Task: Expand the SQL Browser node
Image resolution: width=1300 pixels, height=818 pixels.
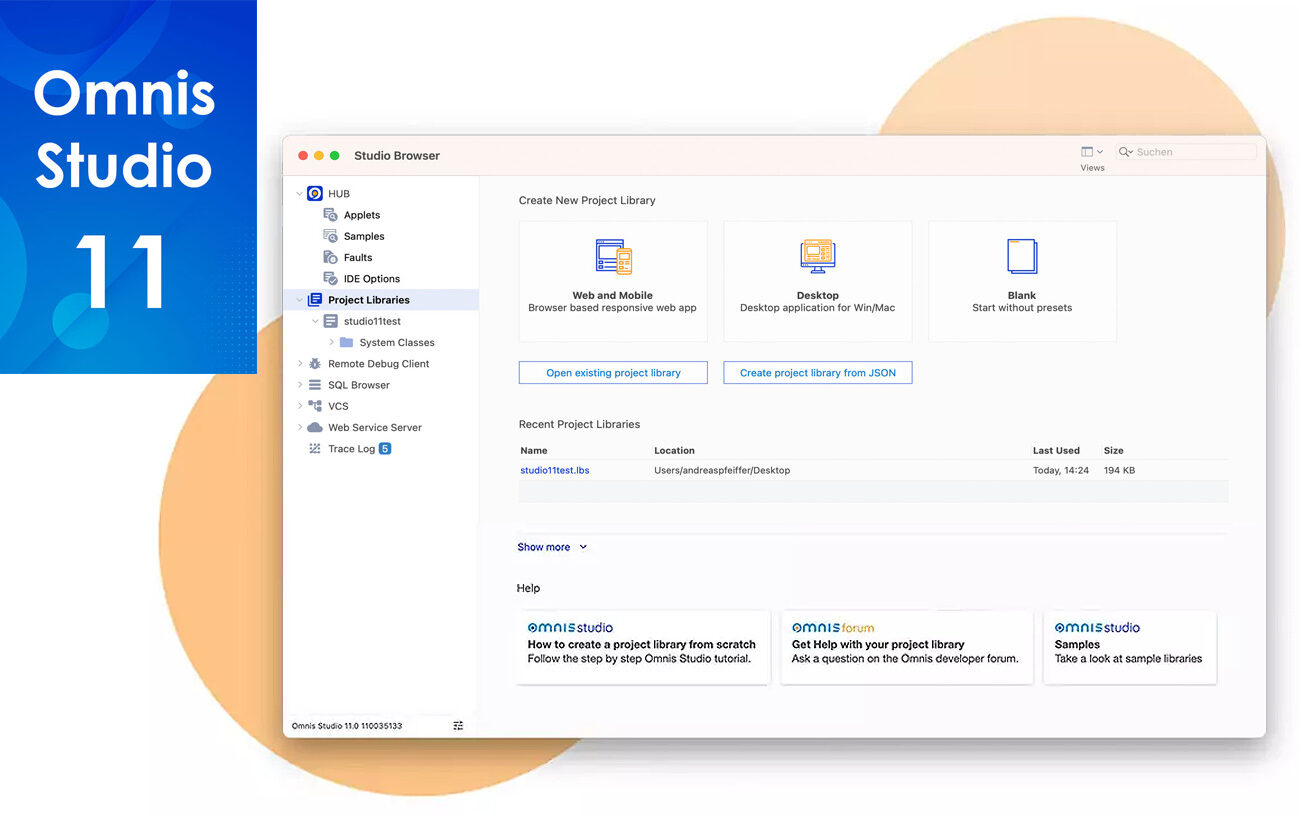Action: point(299,385)
